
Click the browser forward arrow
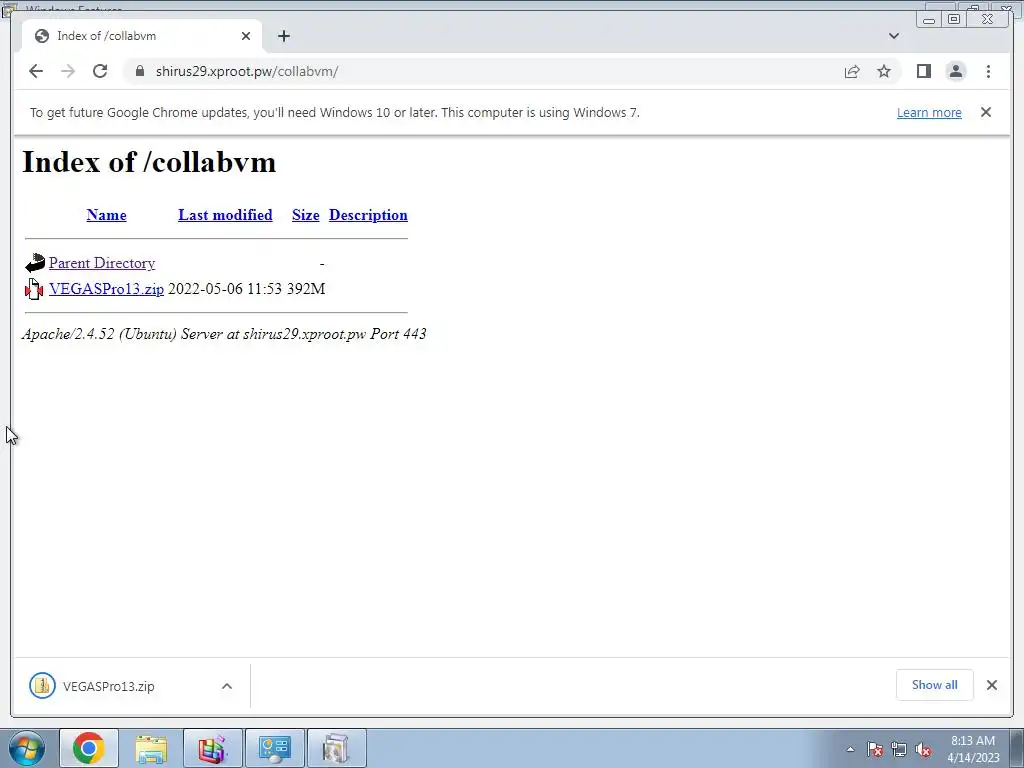click(68, 71)
